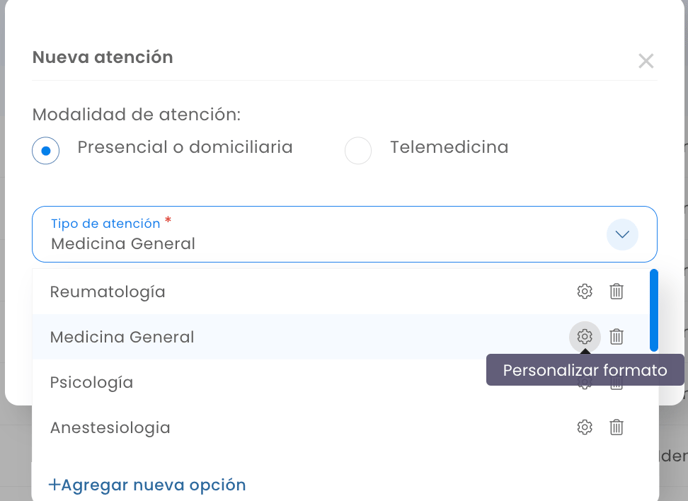Choose Reumatología from the list
Viewport: 688px width, 501px height.
(x=108, y=292)
